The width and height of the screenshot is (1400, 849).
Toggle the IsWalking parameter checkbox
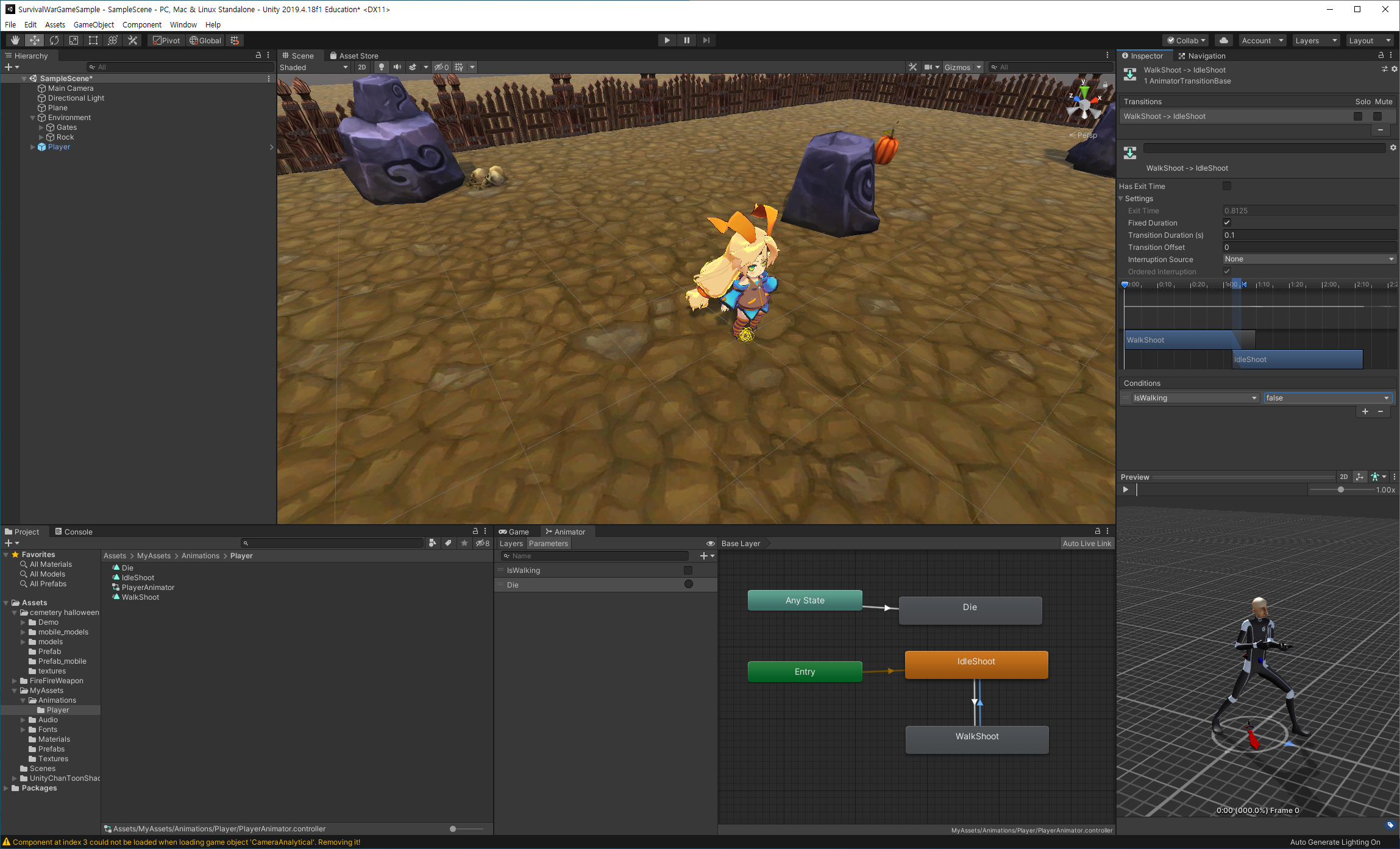[688, 570]
